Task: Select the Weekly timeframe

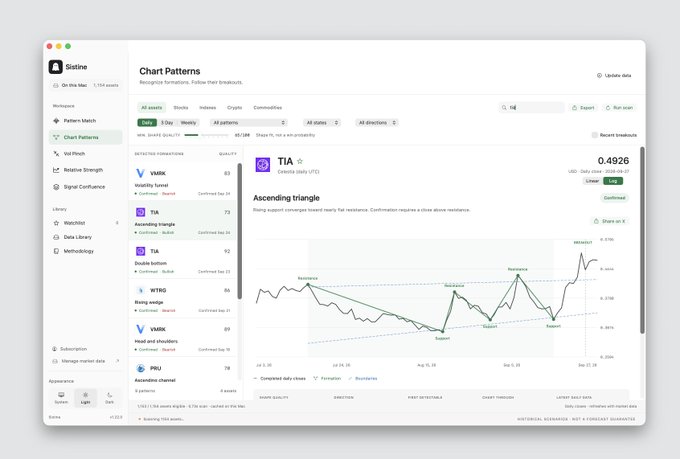Action: click(x=188, y=123)
